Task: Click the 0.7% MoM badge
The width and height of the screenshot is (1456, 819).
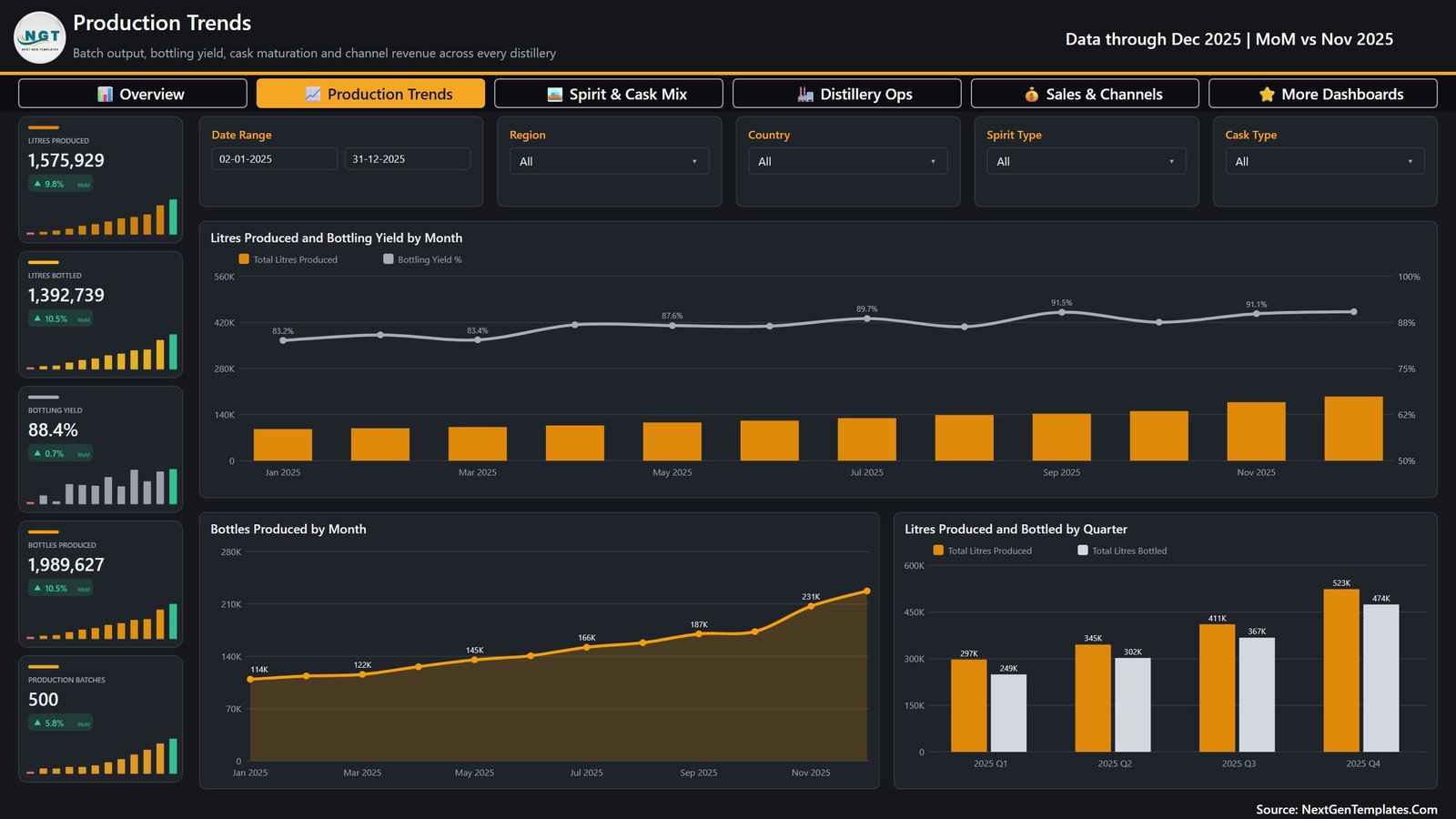Action: (61, 453)
